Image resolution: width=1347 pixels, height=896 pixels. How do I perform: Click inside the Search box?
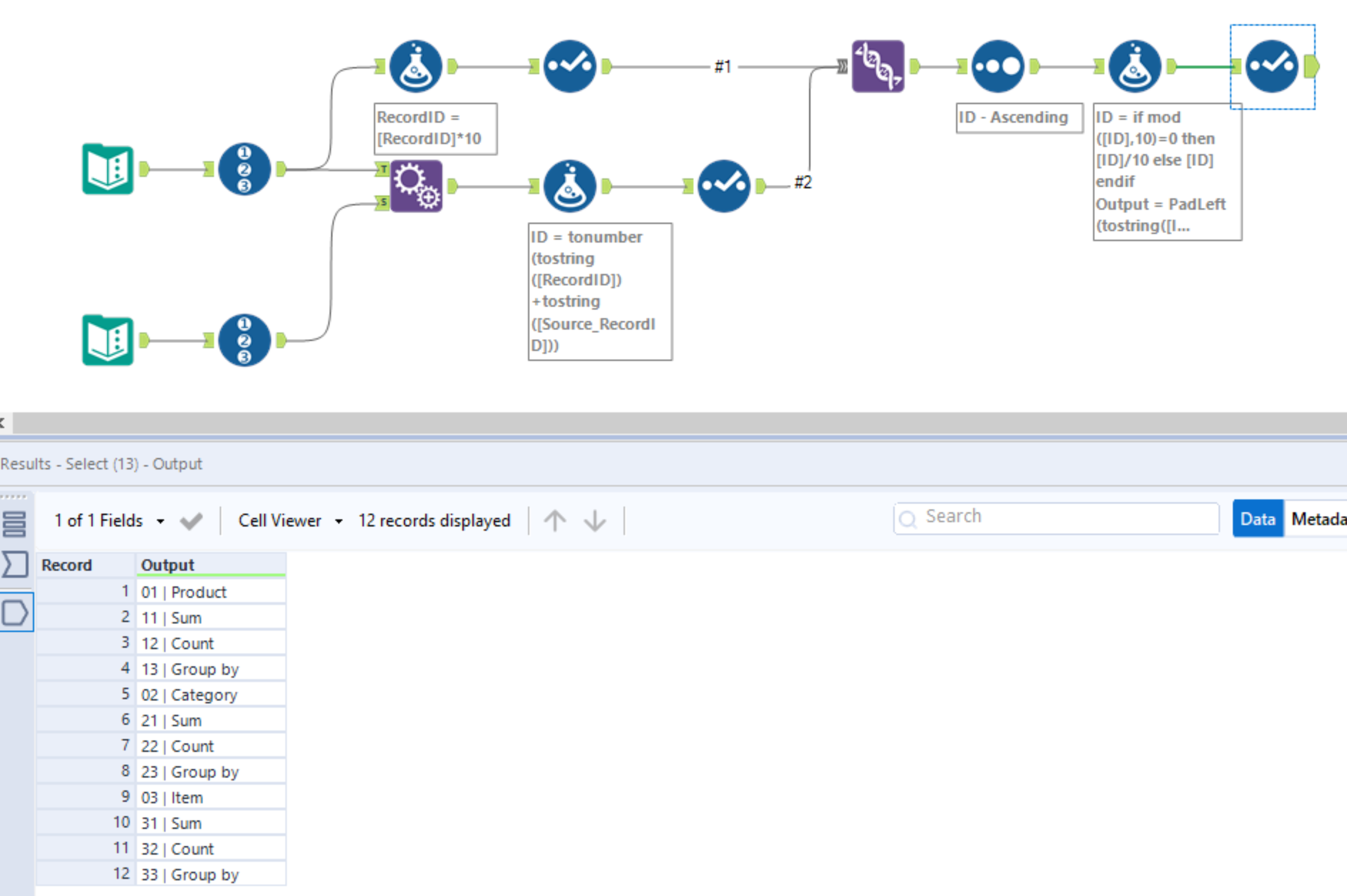tap(1057, 517)
